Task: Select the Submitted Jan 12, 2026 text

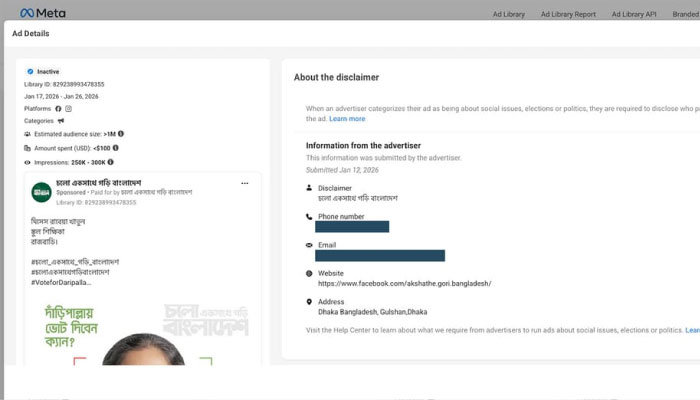Action: click(342, 170)
